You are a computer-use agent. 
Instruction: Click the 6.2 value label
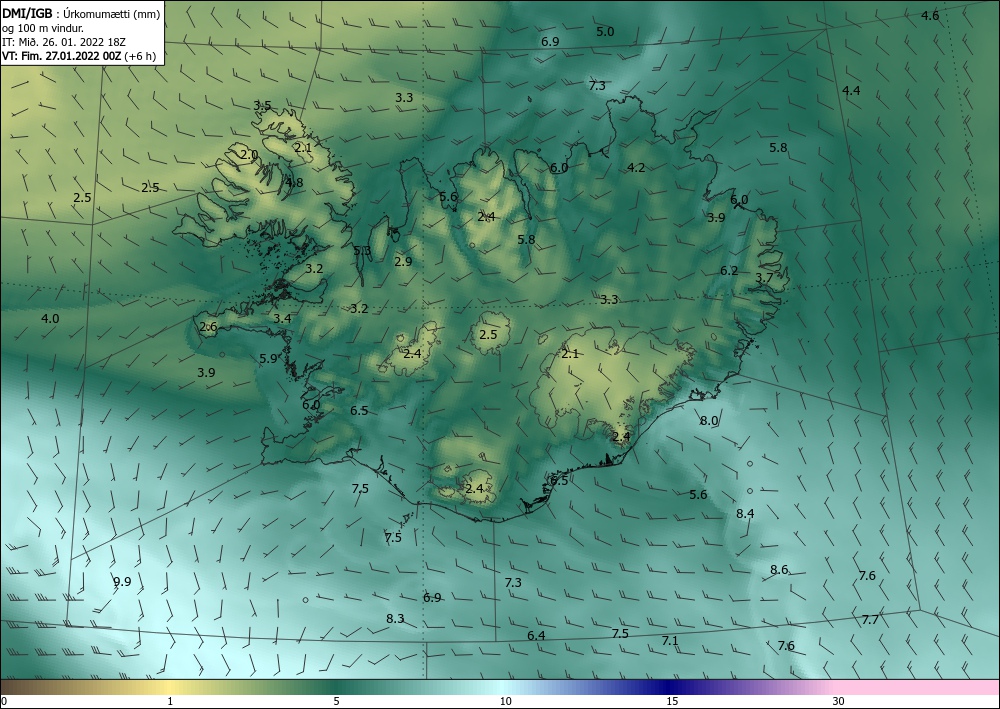[x=729, y=271]
